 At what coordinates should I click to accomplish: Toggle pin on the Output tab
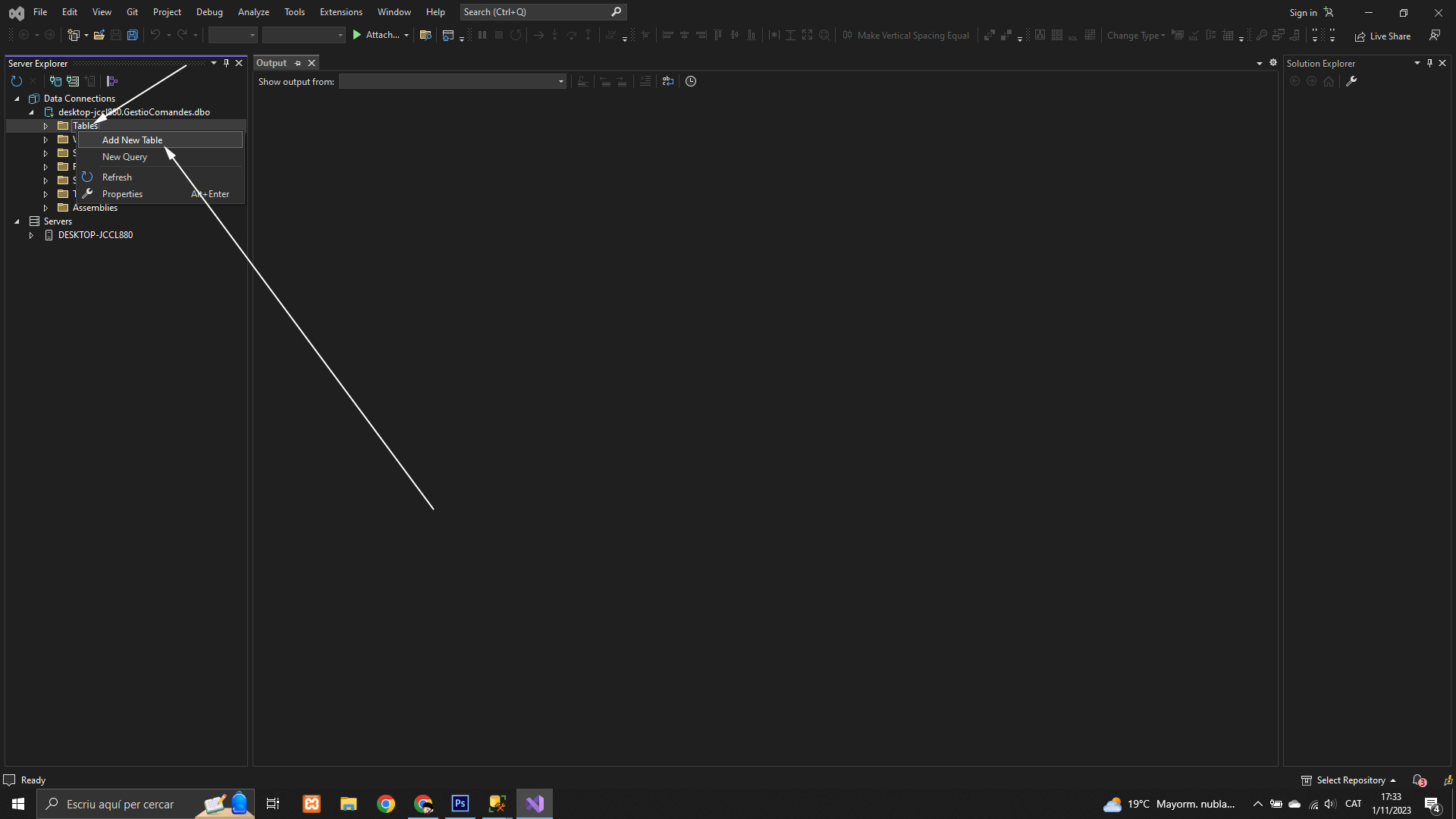(x=297, y=63)
